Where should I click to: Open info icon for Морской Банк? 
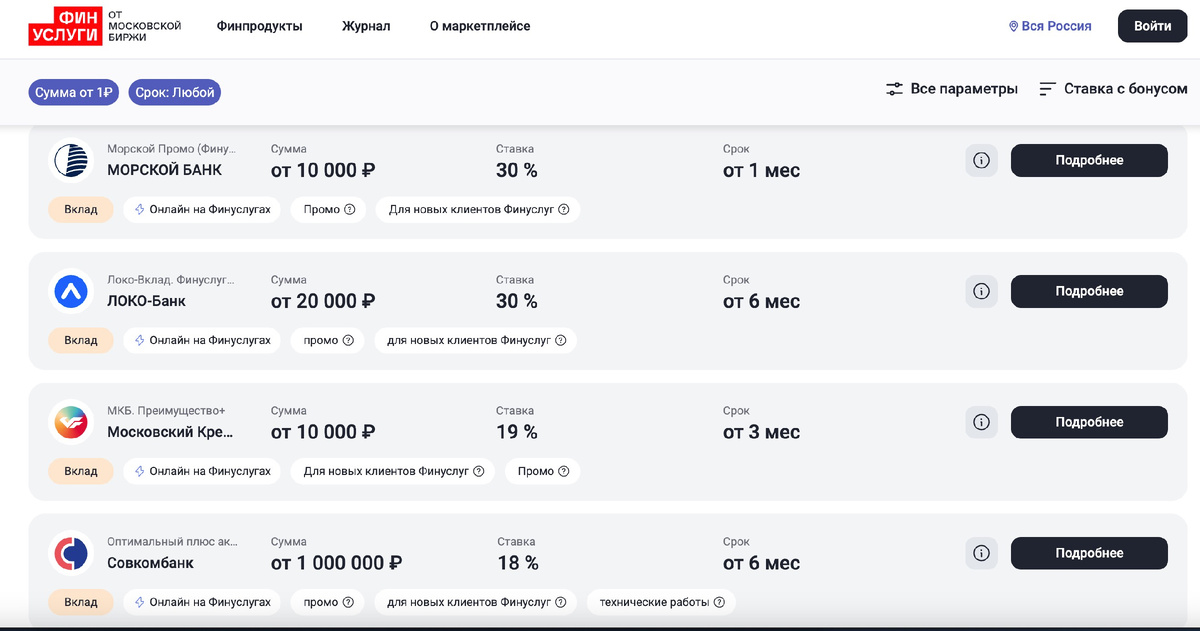[981, 160]
